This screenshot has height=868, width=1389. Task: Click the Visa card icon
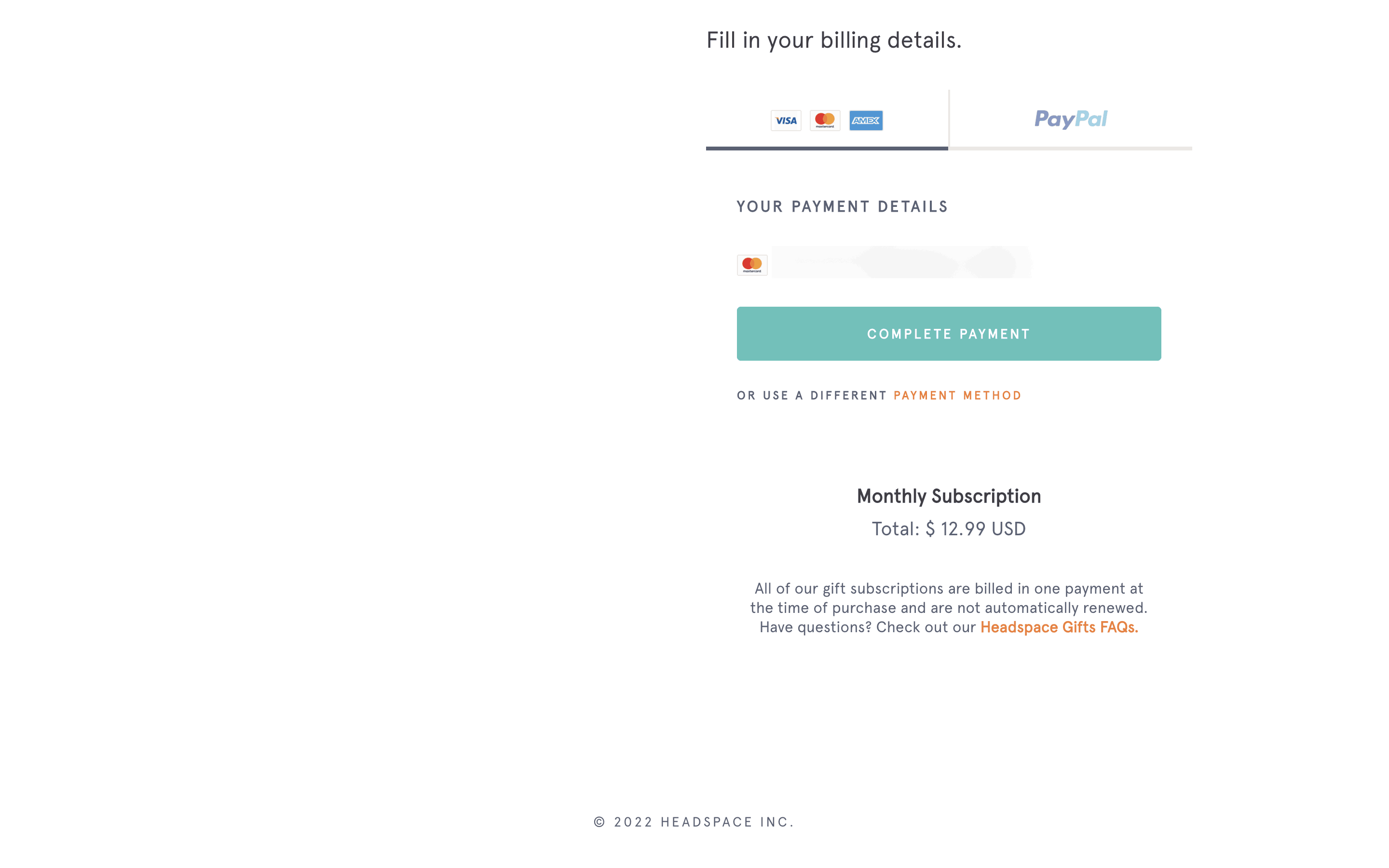[786, 121]
